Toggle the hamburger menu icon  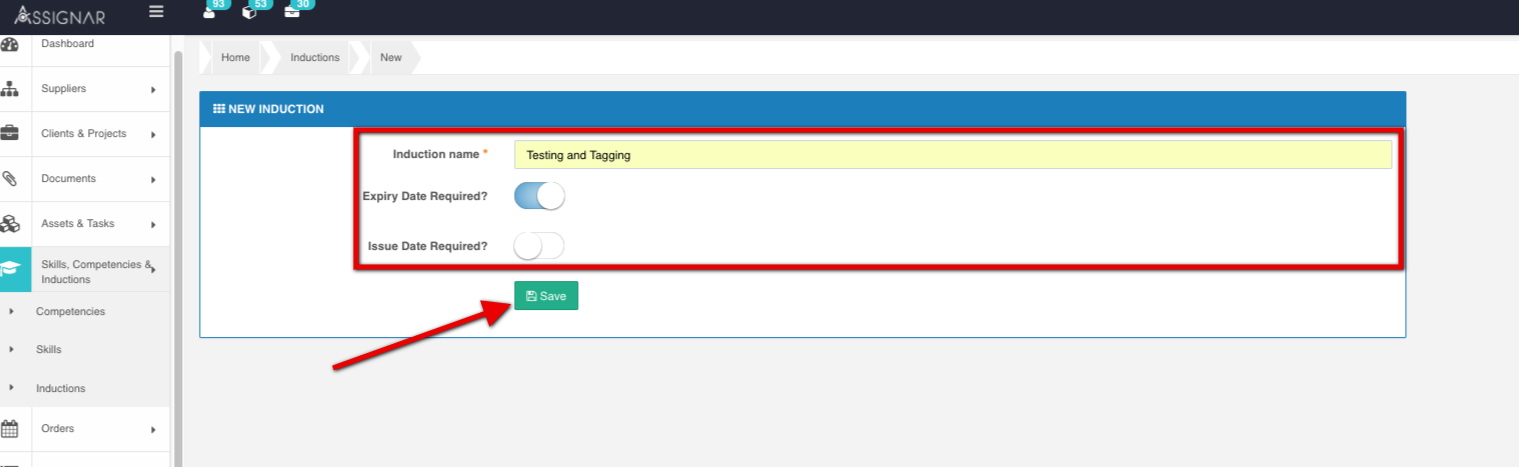tap(156, 12)
